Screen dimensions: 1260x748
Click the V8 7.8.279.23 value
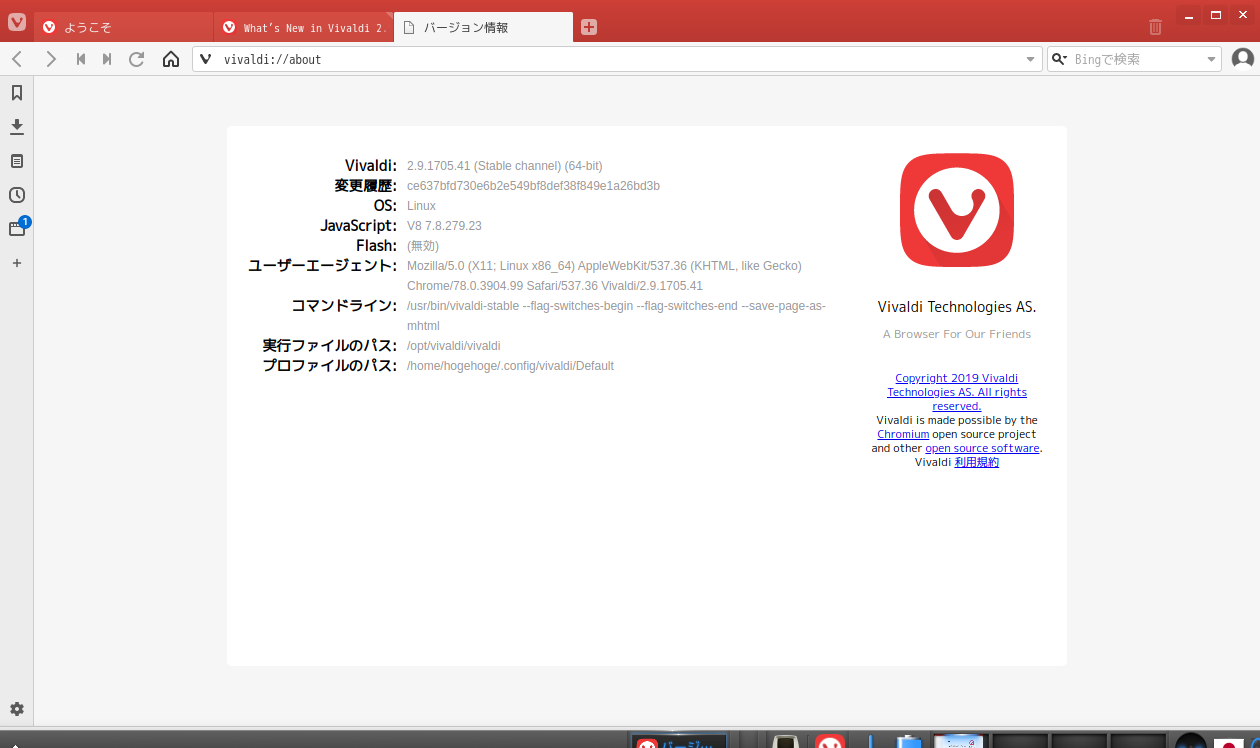(444, 226)
